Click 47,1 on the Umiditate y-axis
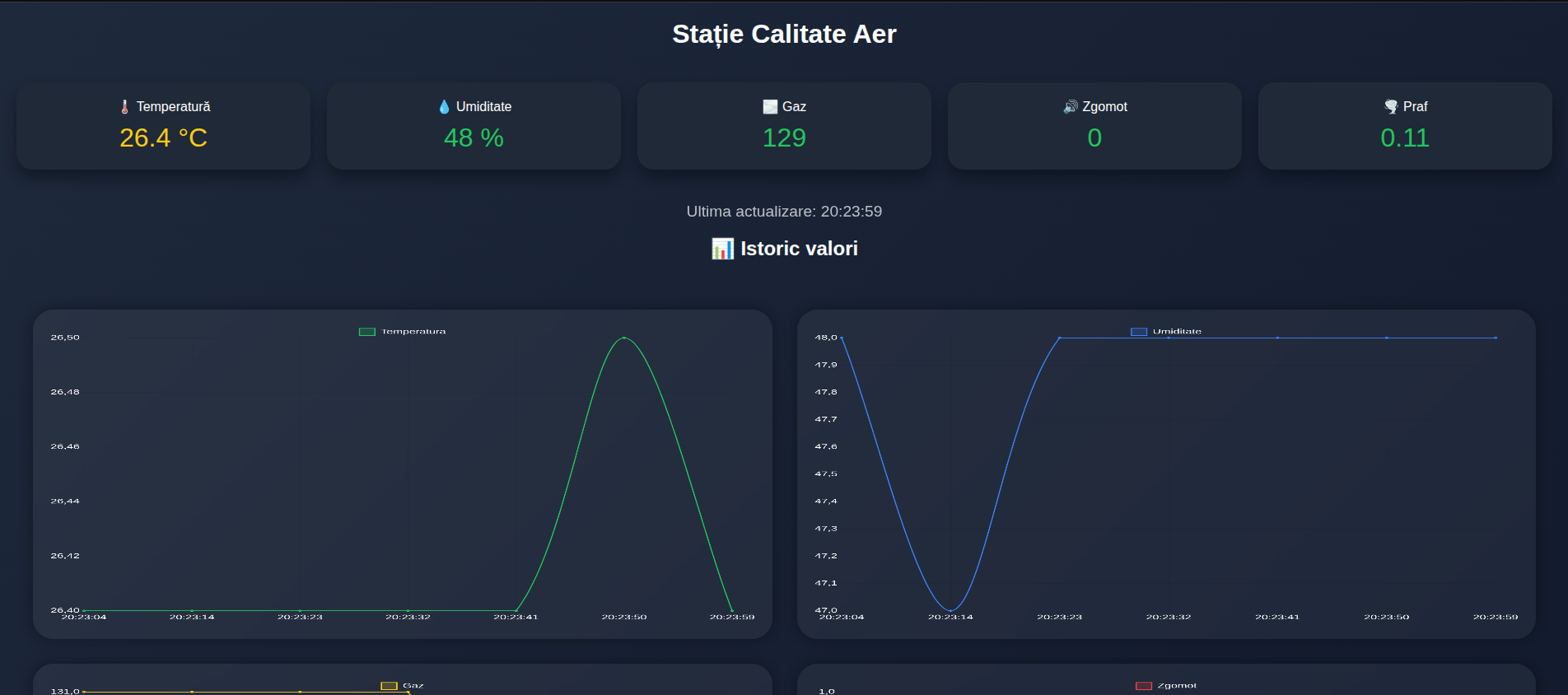This screenshot has height=695, width=1568. [x=826, y=583]
